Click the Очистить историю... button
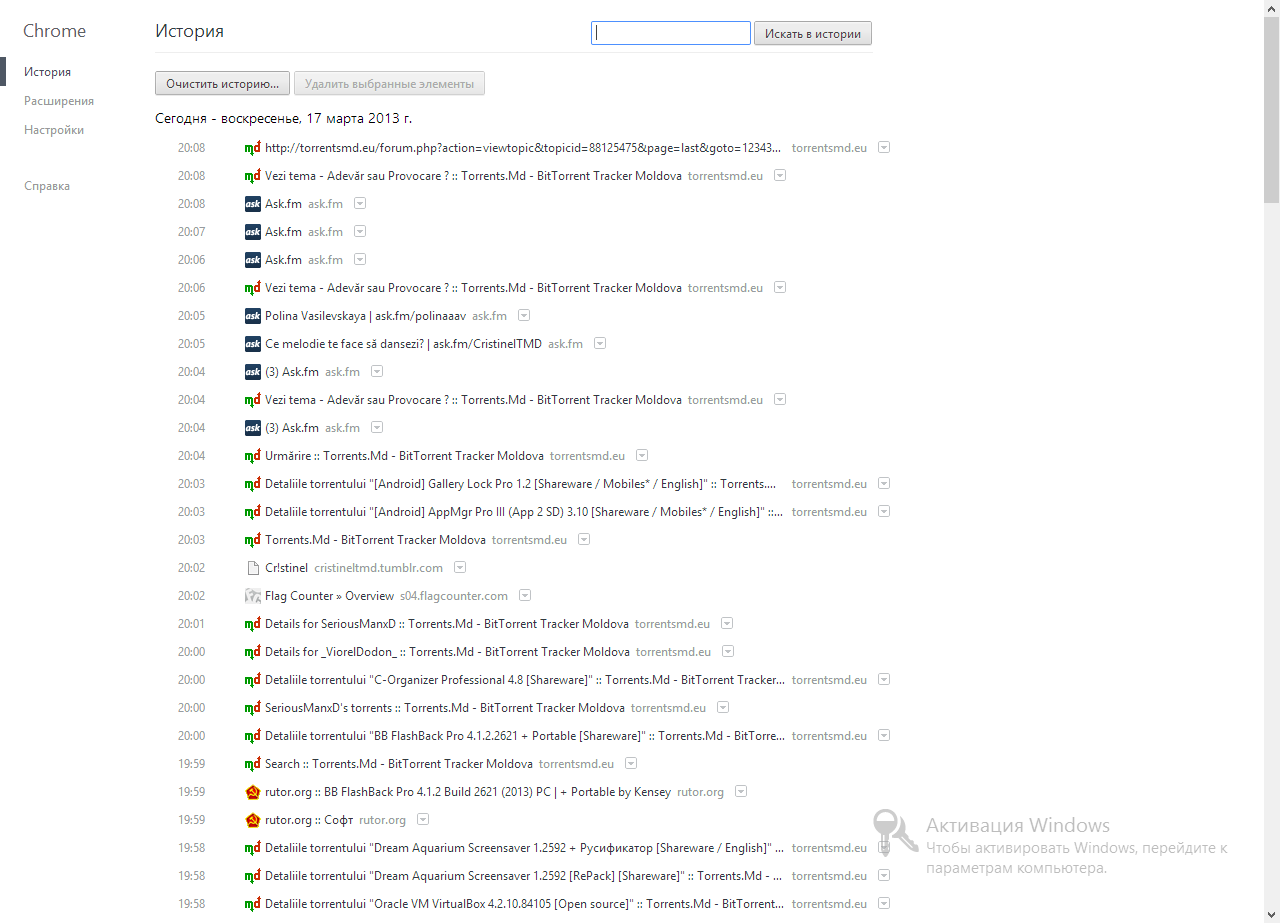This screenshot has width=1280, height=923. pyautogui.click(x=223, y=84)
